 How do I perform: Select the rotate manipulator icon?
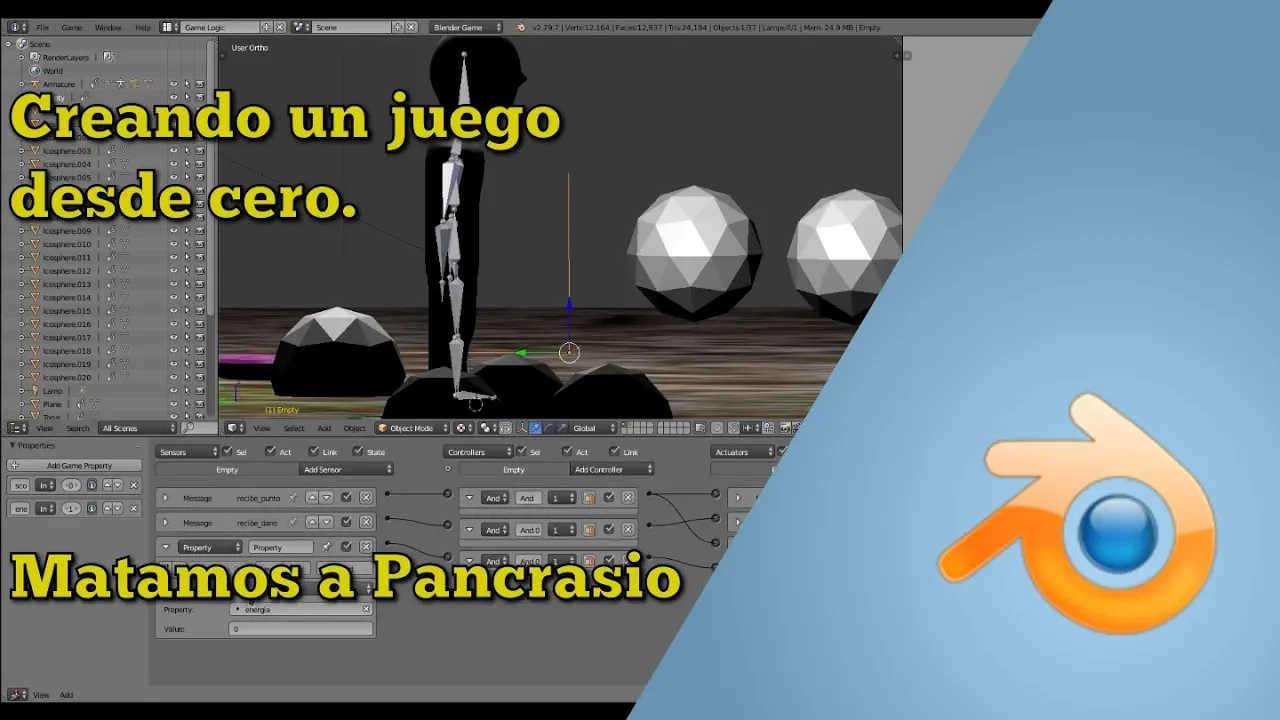[548, 428]
